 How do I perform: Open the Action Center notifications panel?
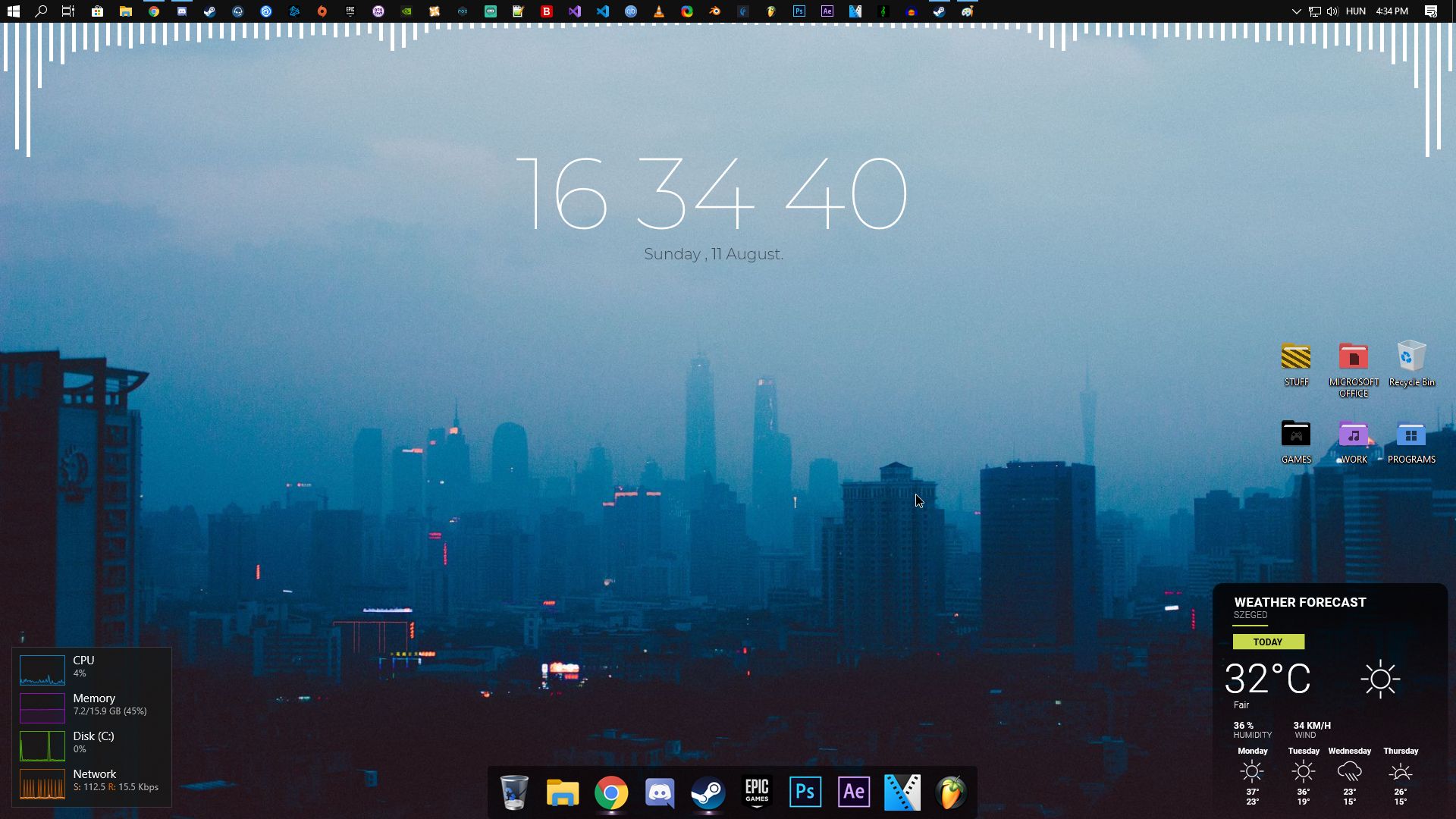(x=1432, y=11)
